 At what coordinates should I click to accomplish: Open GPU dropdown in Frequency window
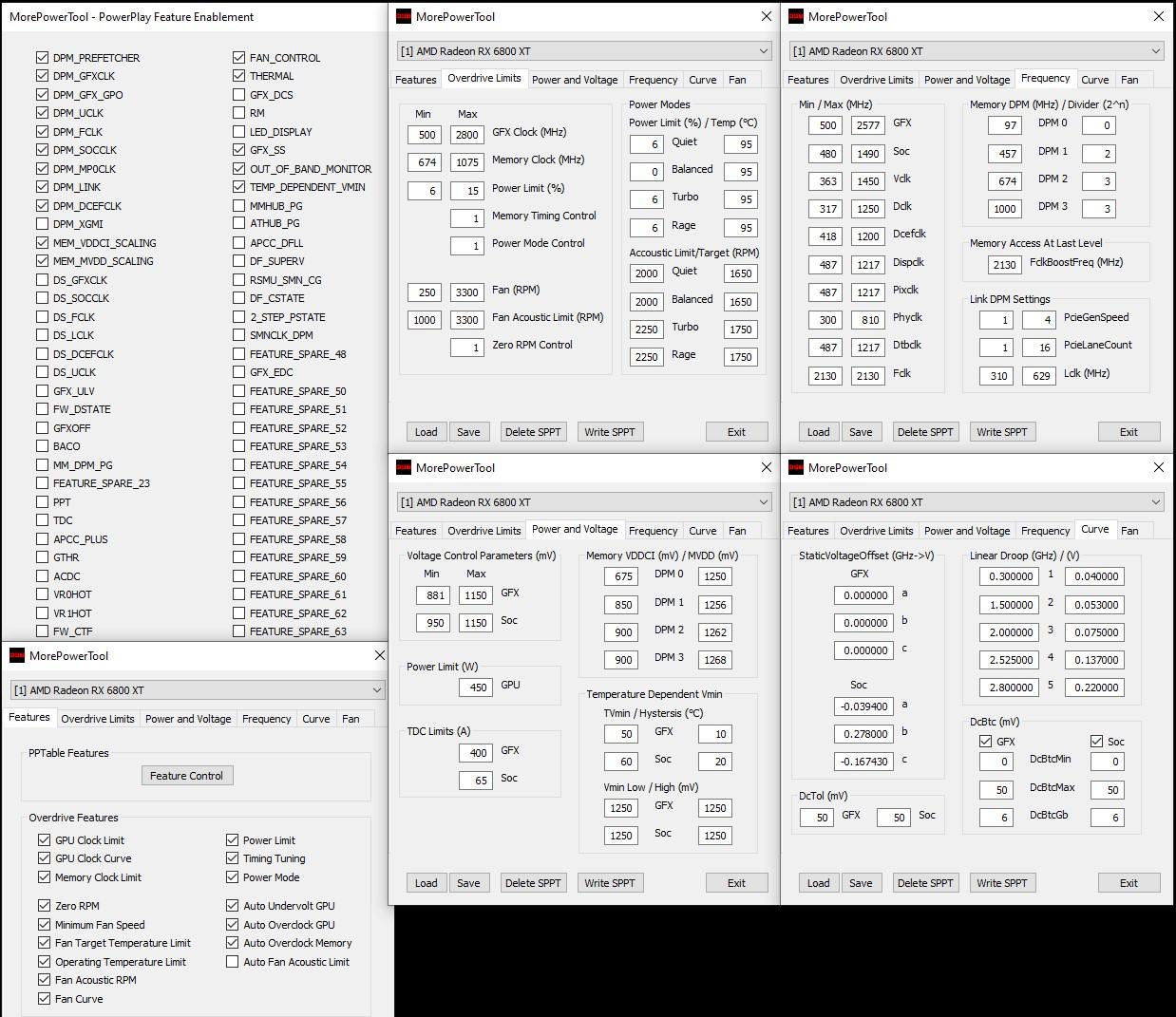pos(977,51)
